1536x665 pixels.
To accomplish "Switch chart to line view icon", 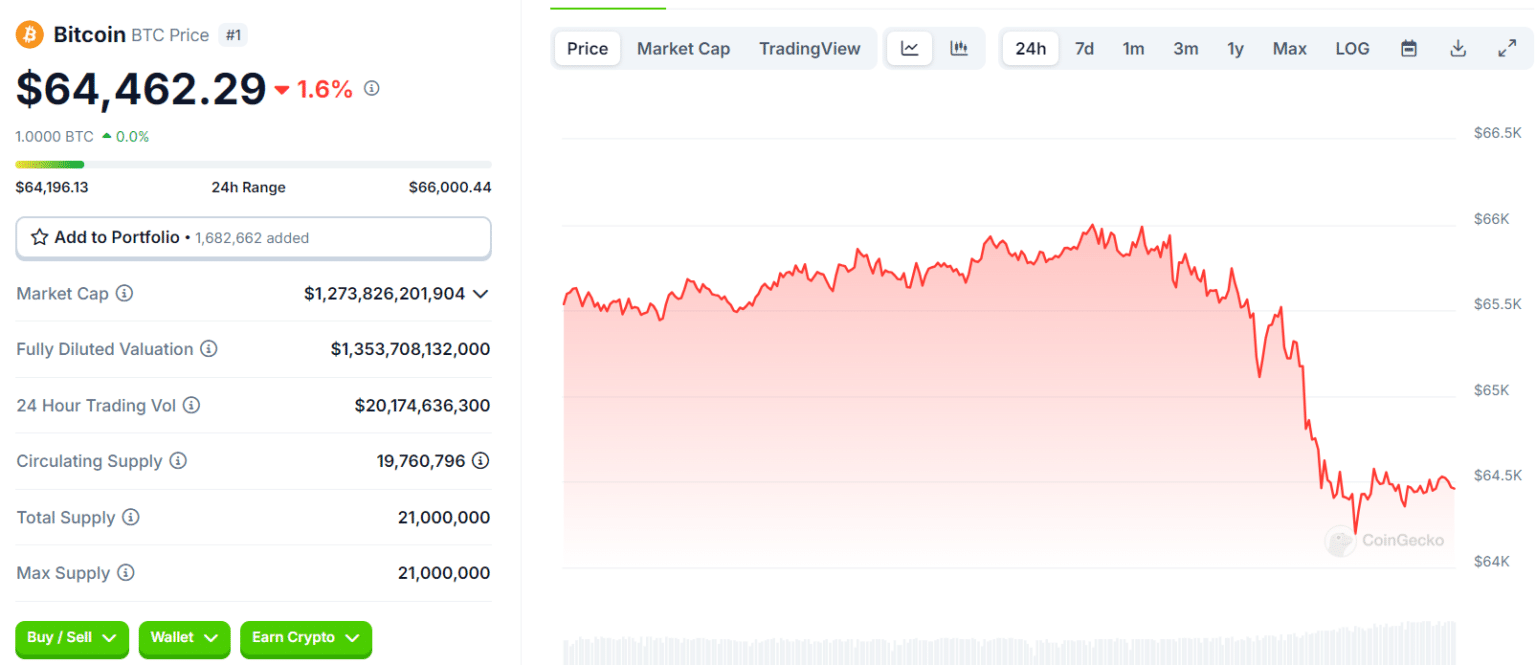I will coord(910,48).
